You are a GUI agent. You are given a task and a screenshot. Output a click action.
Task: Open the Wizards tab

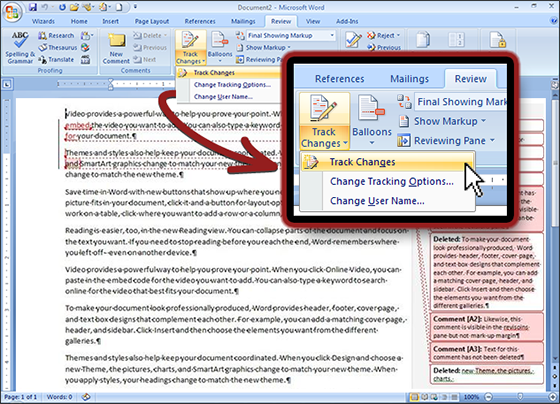[x=43, y=21]
